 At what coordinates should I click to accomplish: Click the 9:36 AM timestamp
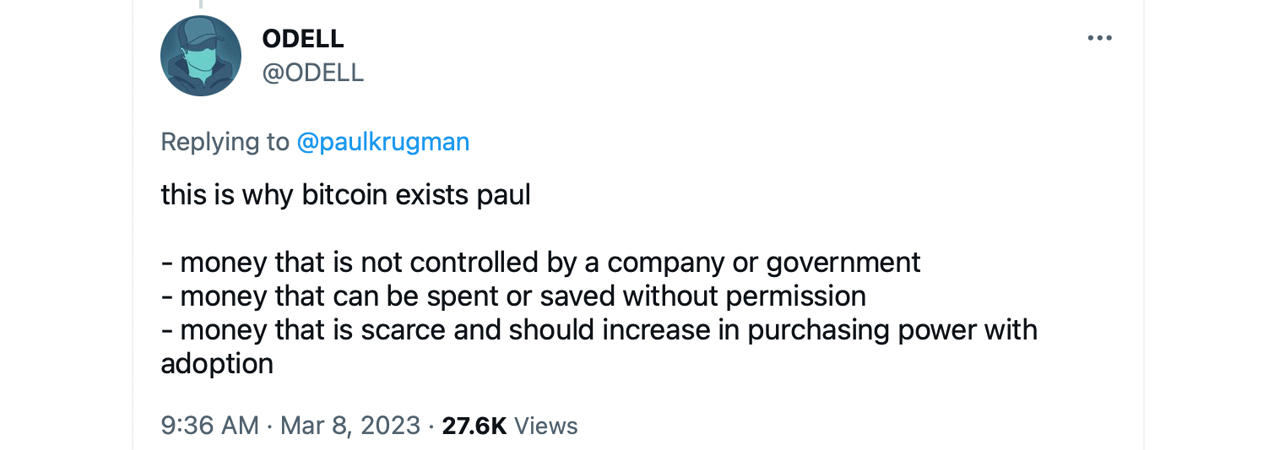click(210, 425)
